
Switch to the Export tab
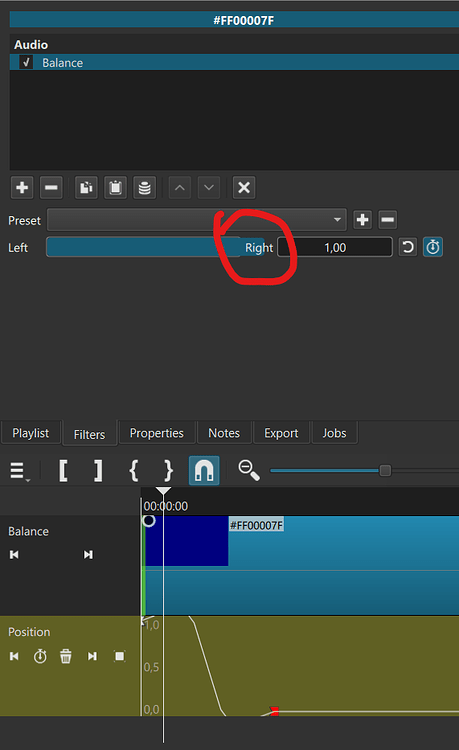tap(281, 433)
